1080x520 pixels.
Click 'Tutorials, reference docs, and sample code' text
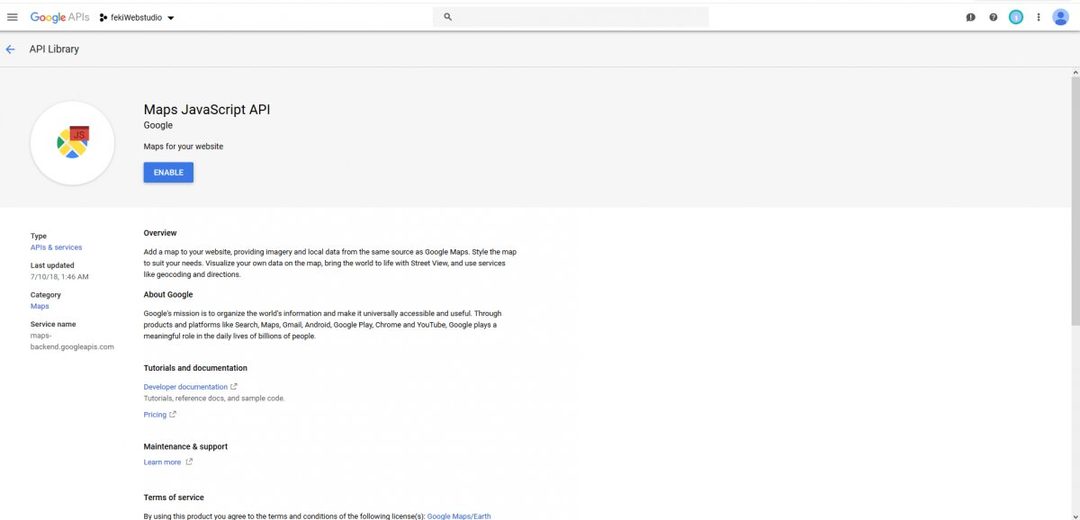click(214, 398)
